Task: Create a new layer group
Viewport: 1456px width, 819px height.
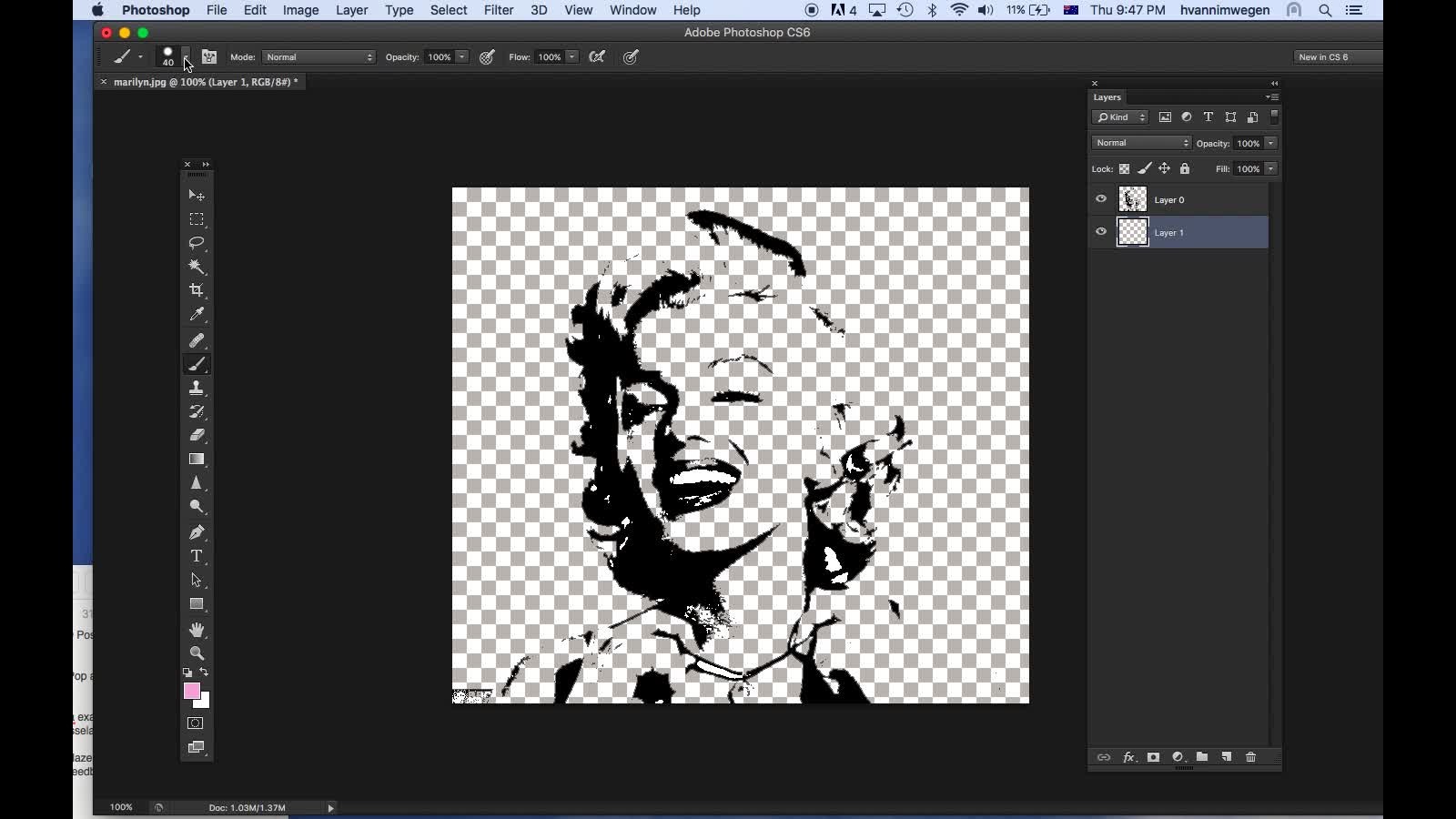Action: point(1202,757)
